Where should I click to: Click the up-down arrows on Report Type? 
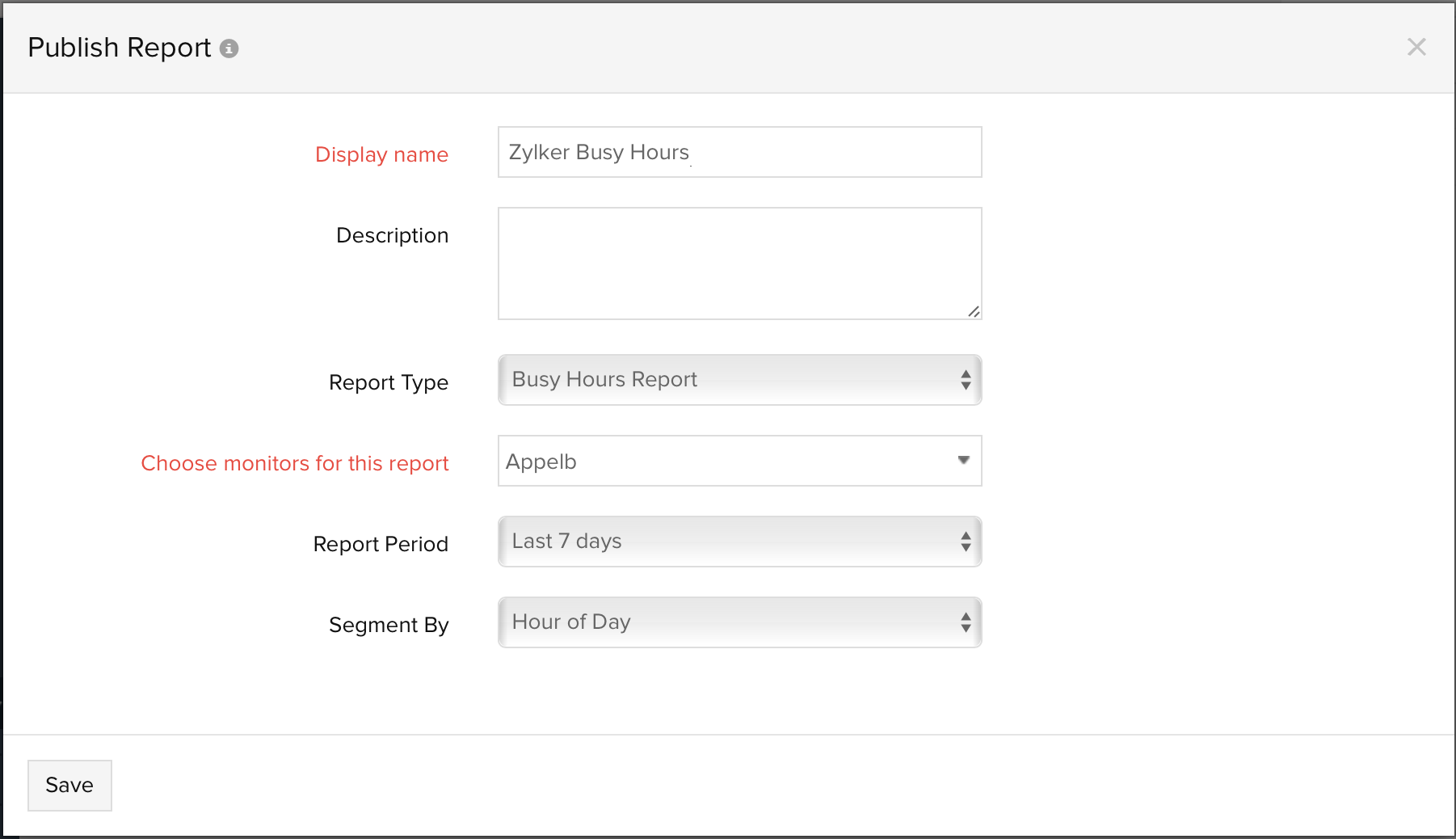click(966, 380)
